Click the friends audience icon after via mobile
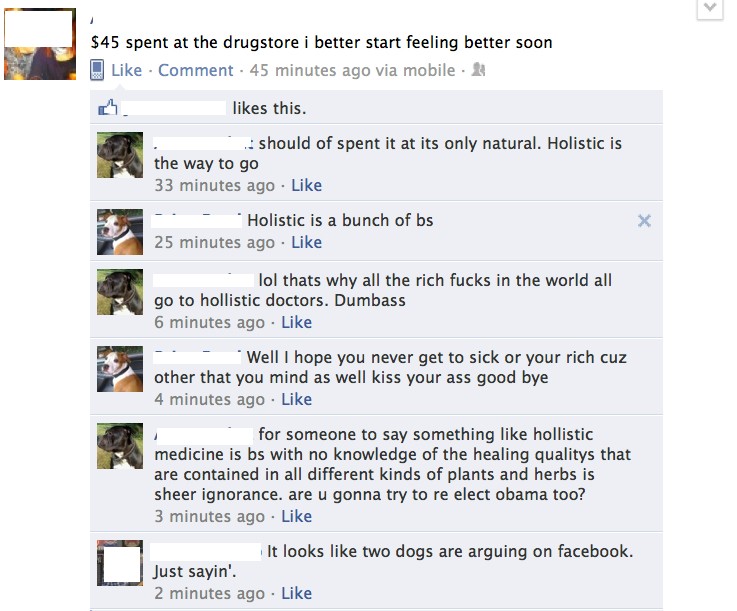The height and width of the screenshot is (611, 737). pyautogui.click(x=478, y=70)
